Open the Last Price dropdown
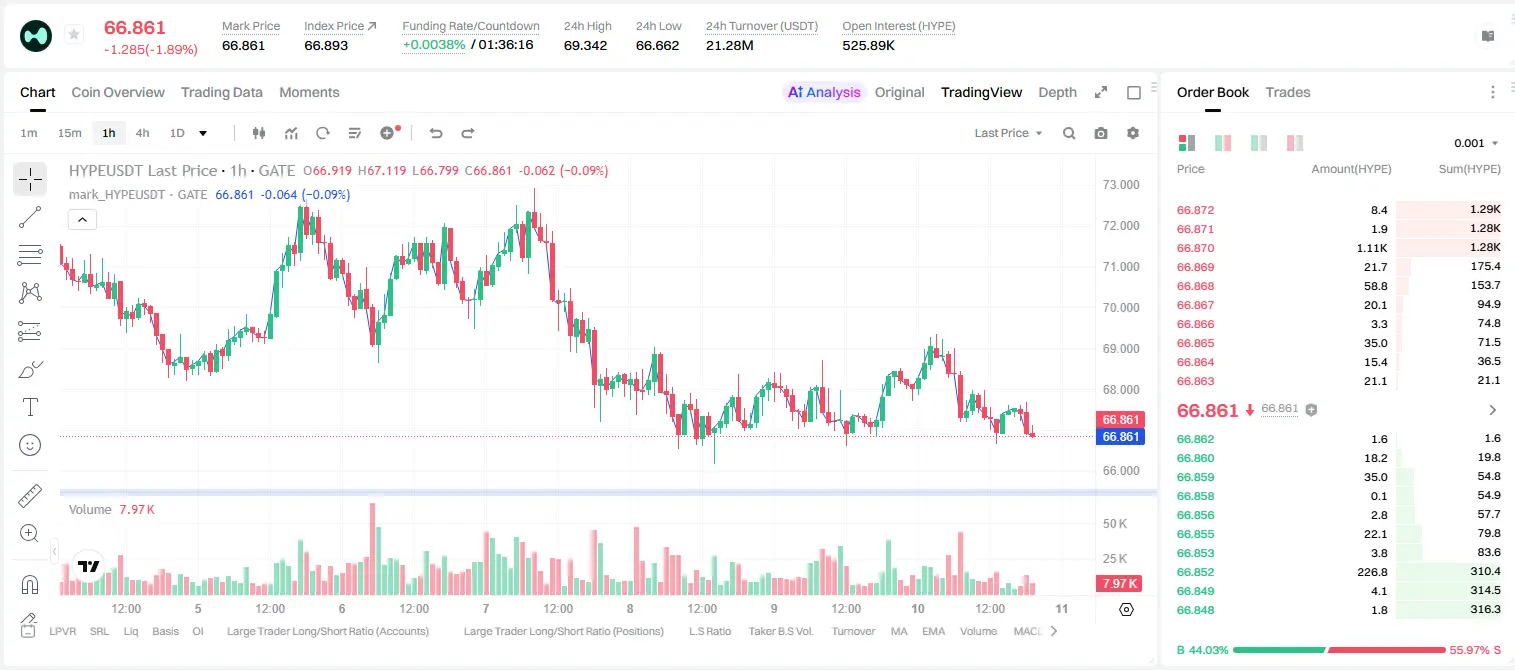 1008,133
